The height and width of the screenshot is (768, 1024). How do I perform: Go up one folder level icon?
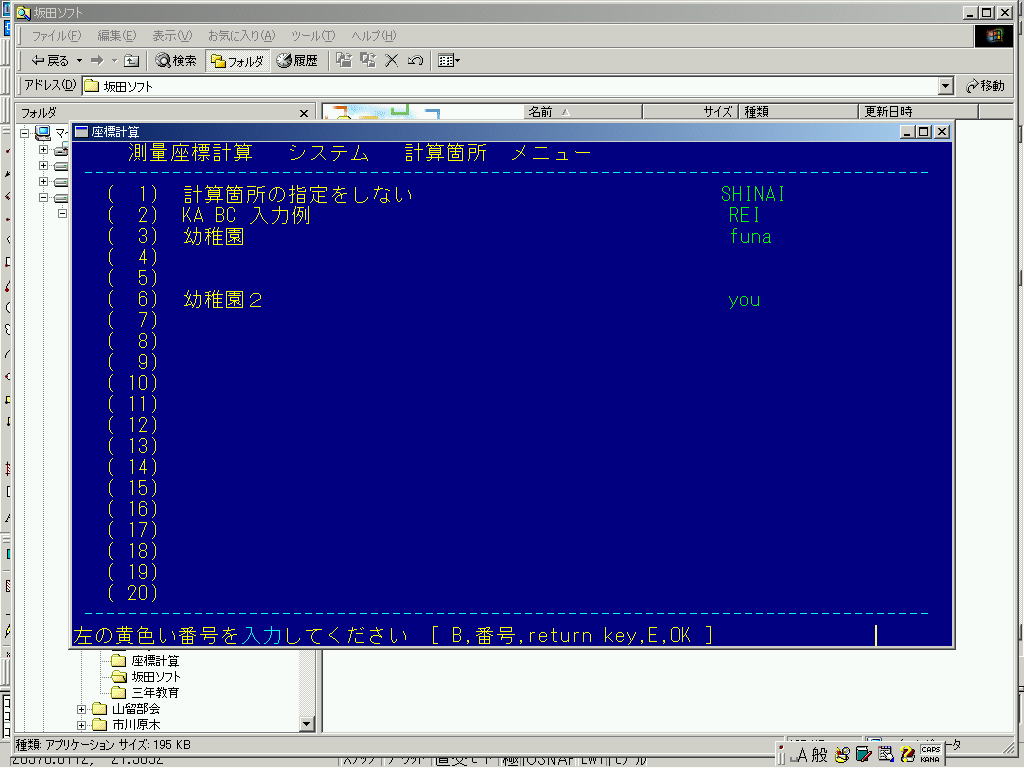(x=132, y=61)
